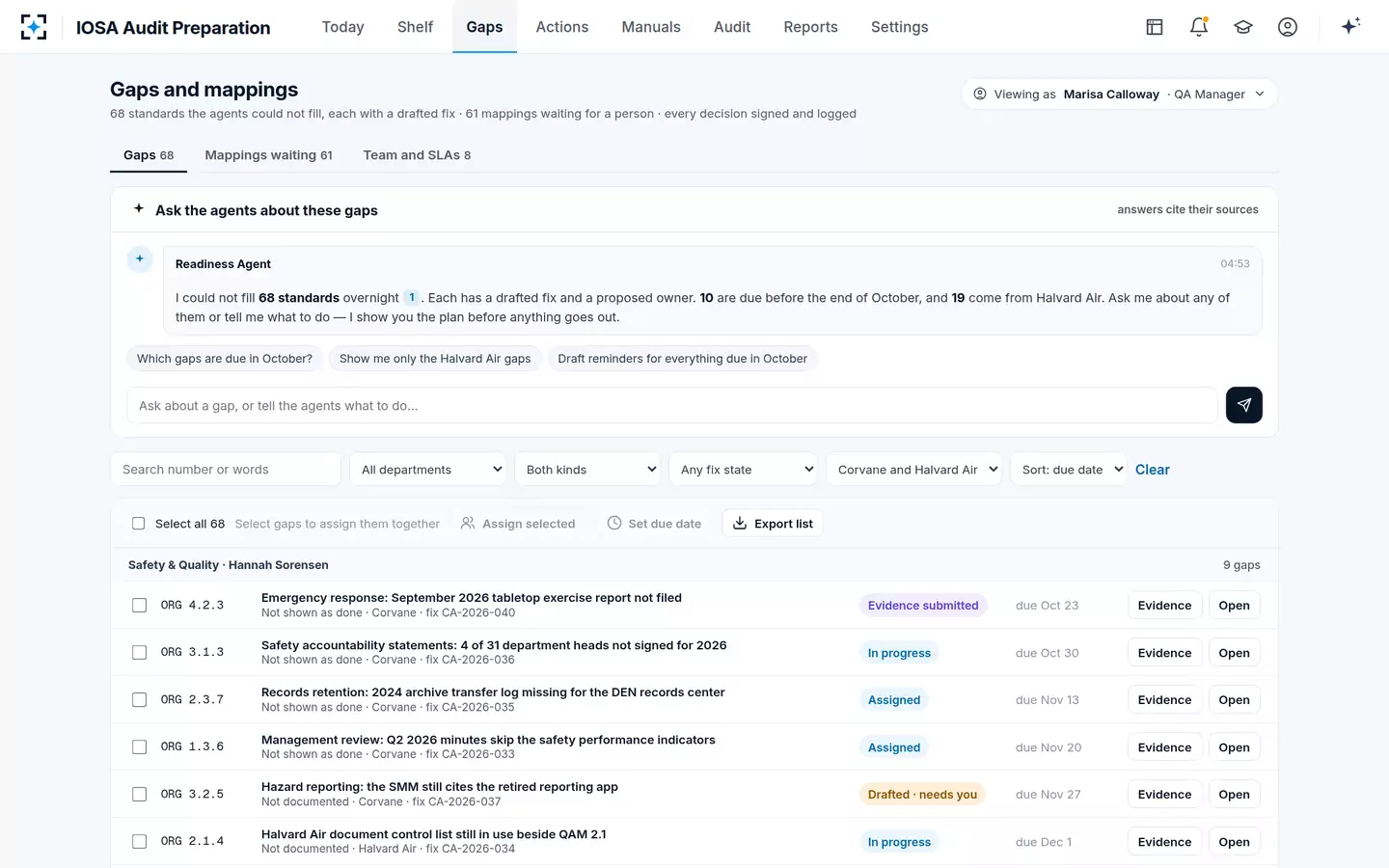The height and width of the screenshot is (868, 1389).
Task: Open the layout panel icon in header
Action: pyautogui.click(x=1155, y=27)
